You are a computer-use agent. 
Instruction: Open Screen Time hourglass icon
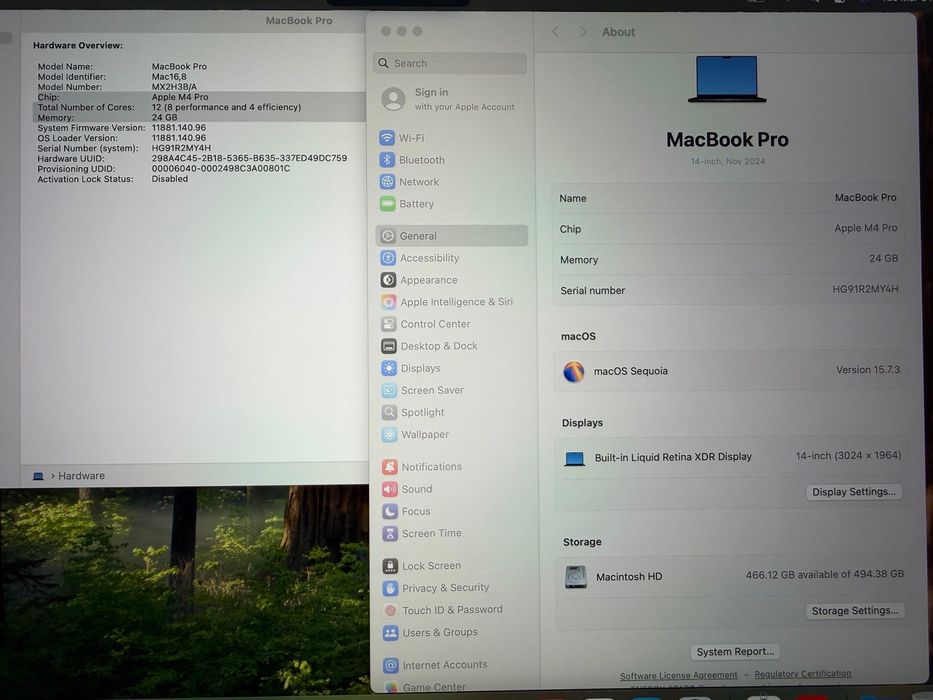pyautogui.click(x=390, y=533)
